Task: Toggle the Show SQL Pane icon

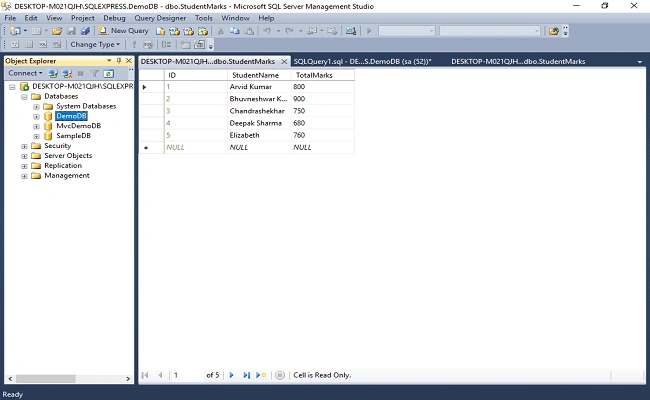Action: (x=43, y=44)
